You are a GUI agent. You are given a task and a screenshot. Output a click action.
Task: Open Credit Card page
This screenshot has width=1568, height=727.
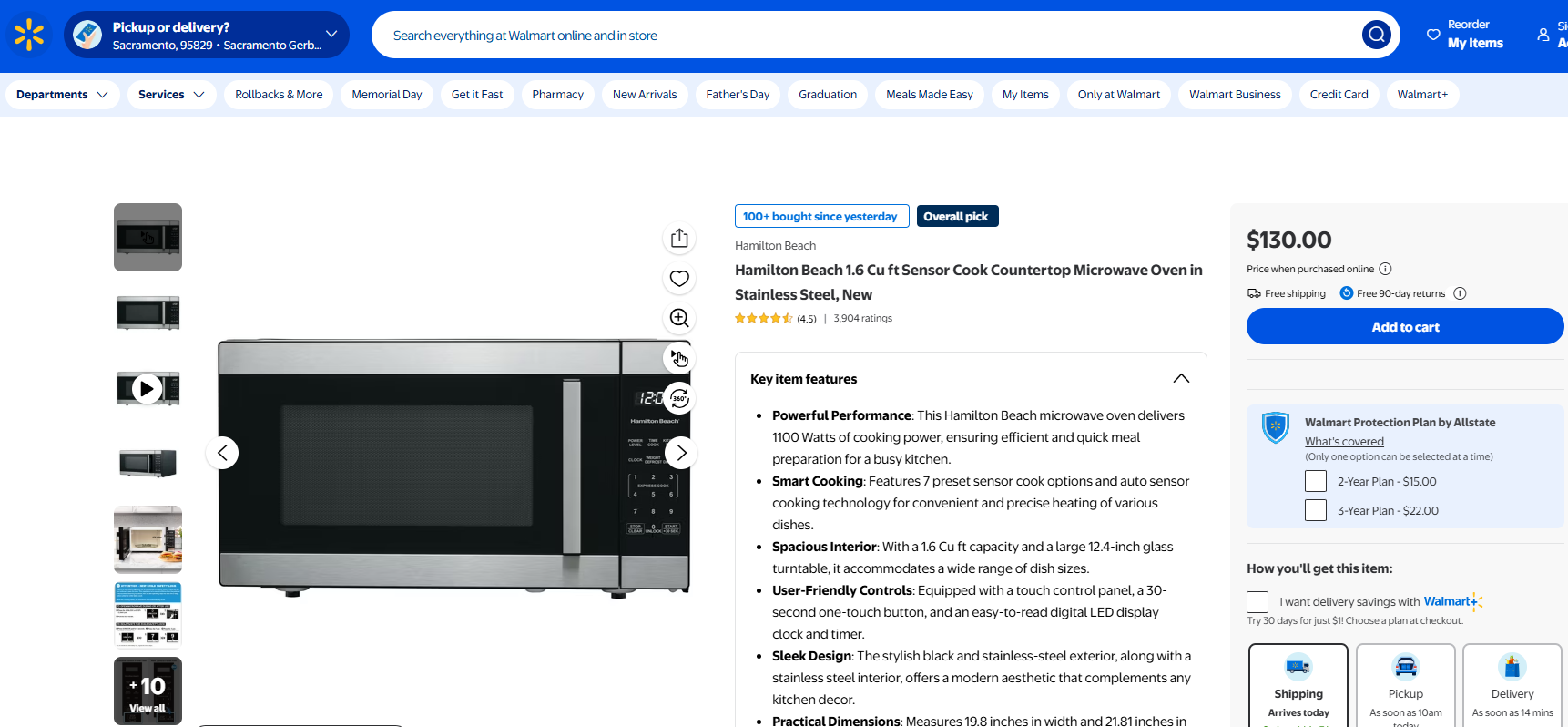pos(1339,95)
